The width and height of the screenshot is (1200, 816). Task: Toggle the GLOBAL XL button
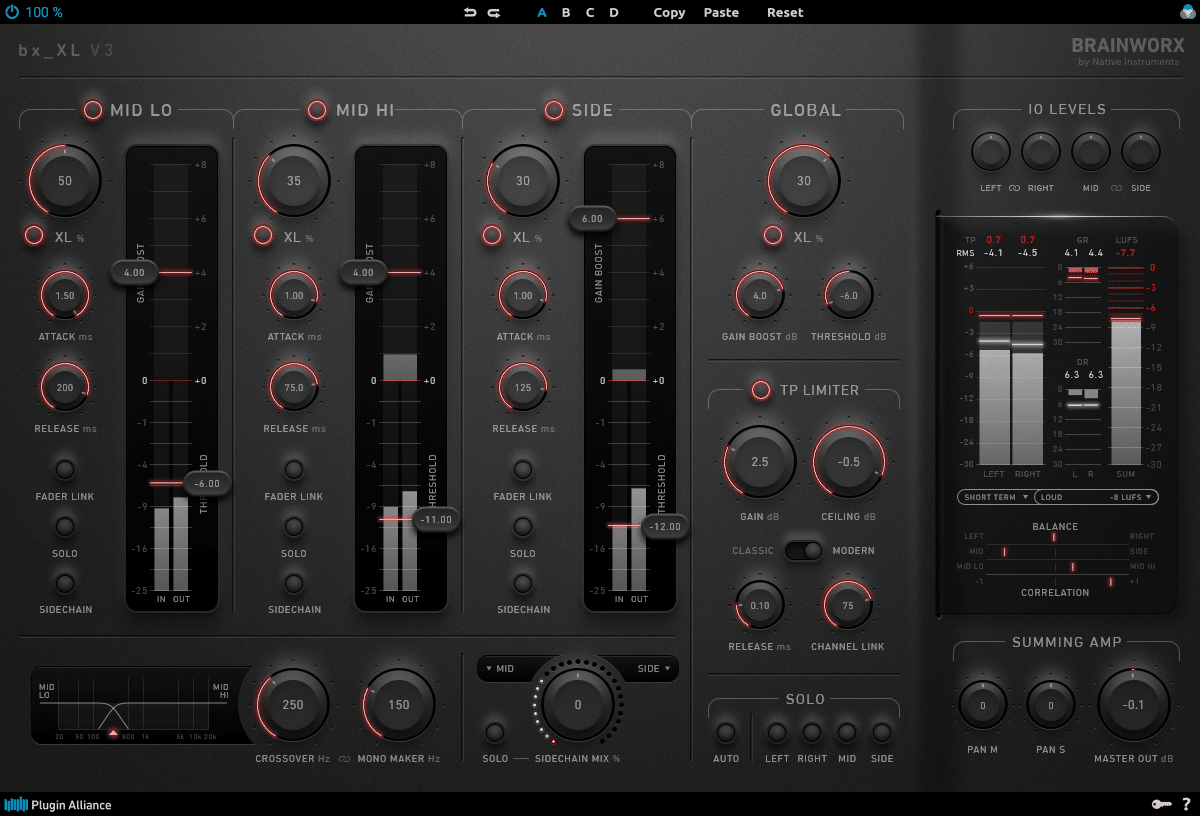[x=773, y=235]
